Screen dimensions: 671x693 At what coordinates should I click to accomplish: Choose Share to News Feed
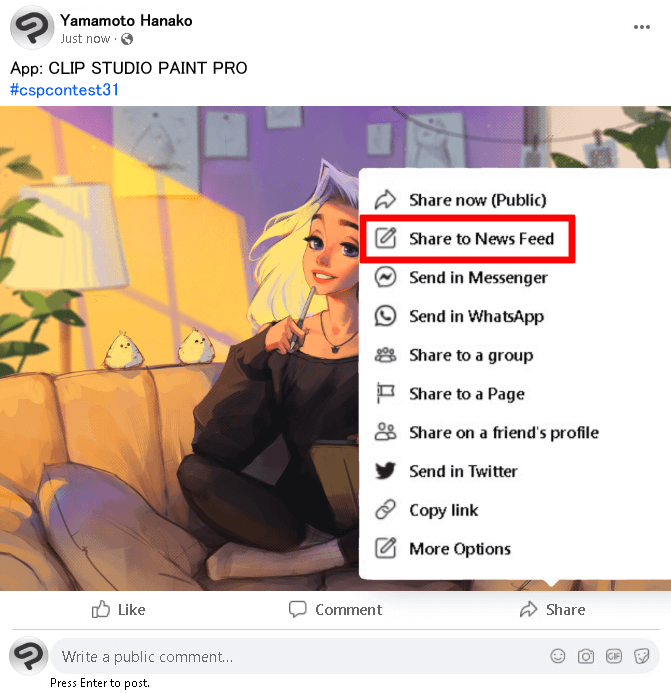468,239
